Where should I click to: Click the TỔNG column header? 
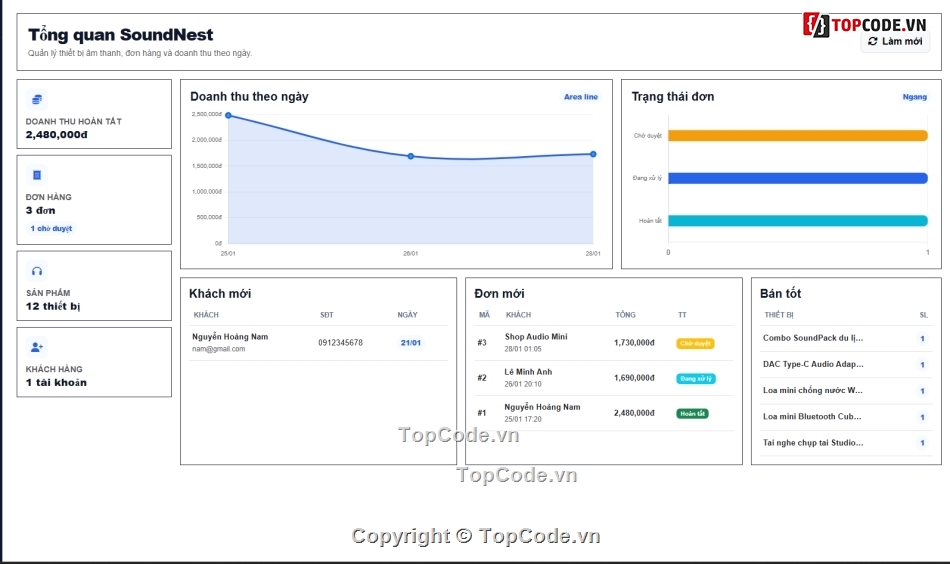pos(625,315)
